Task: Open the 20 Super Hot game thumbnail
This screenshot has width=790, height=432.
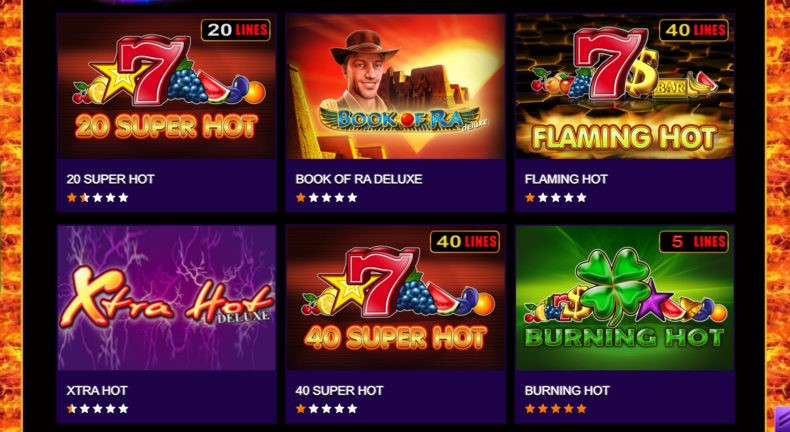Action: click(167, 86)
